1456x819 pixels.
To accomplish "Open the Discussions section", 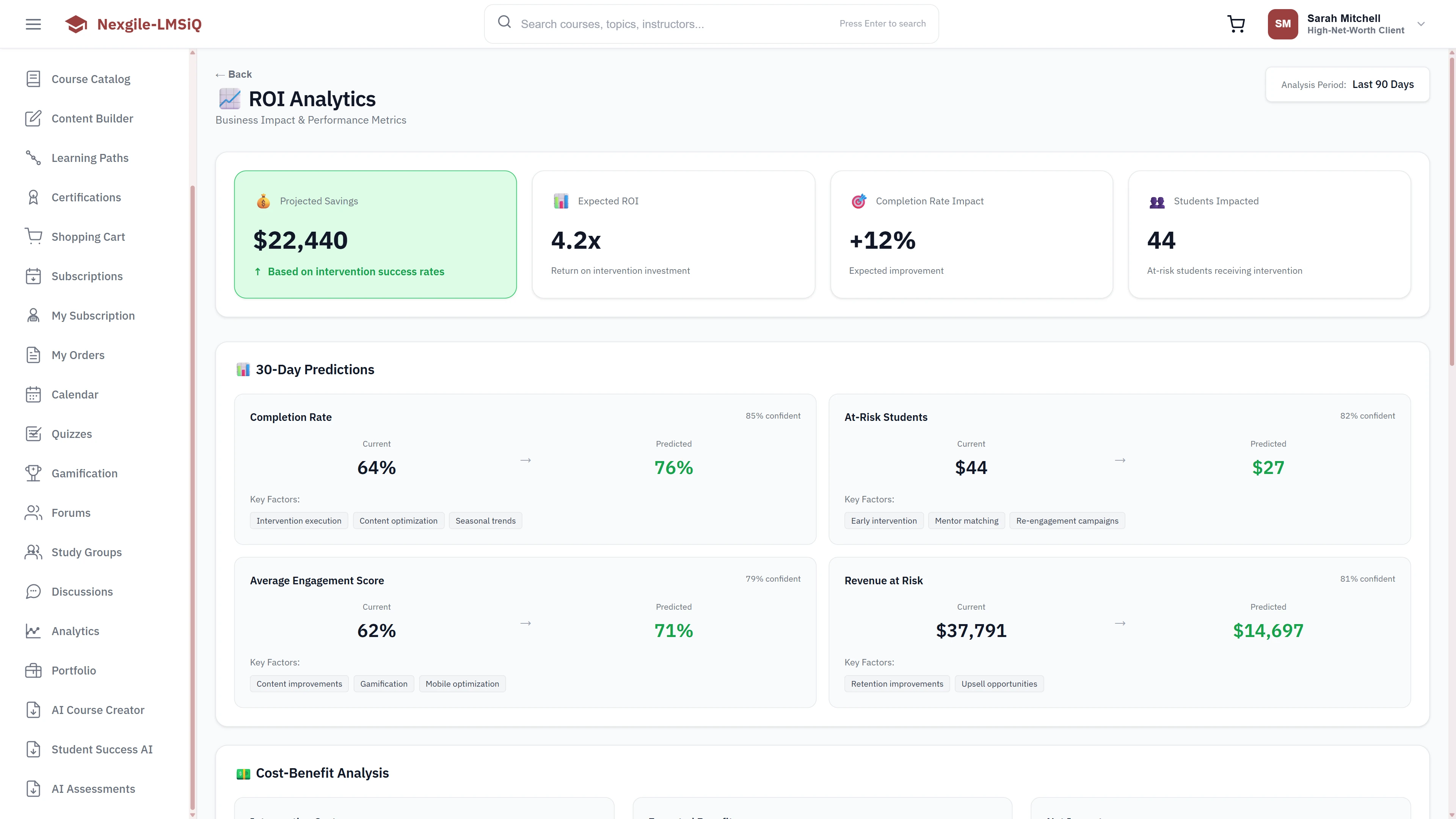I will pyautogui.click(x=82, y=591).
